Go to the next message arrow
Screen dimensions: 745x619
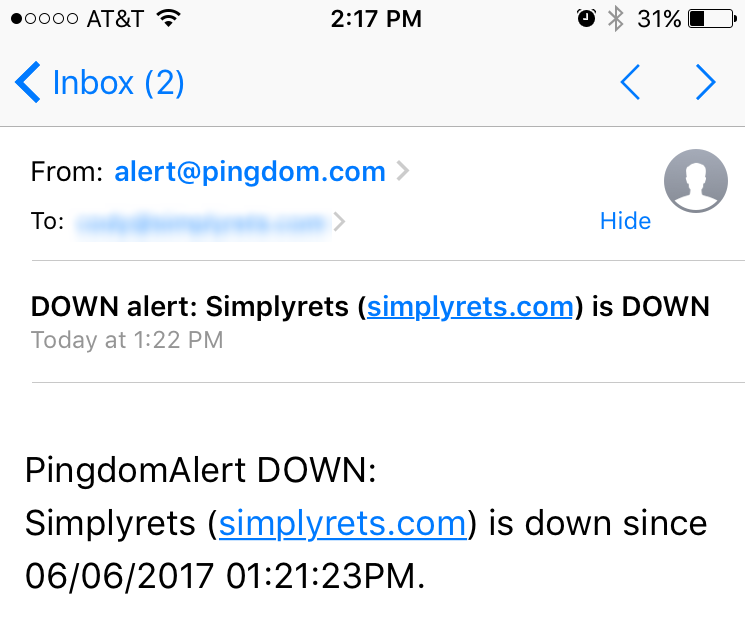coord(706,83)
